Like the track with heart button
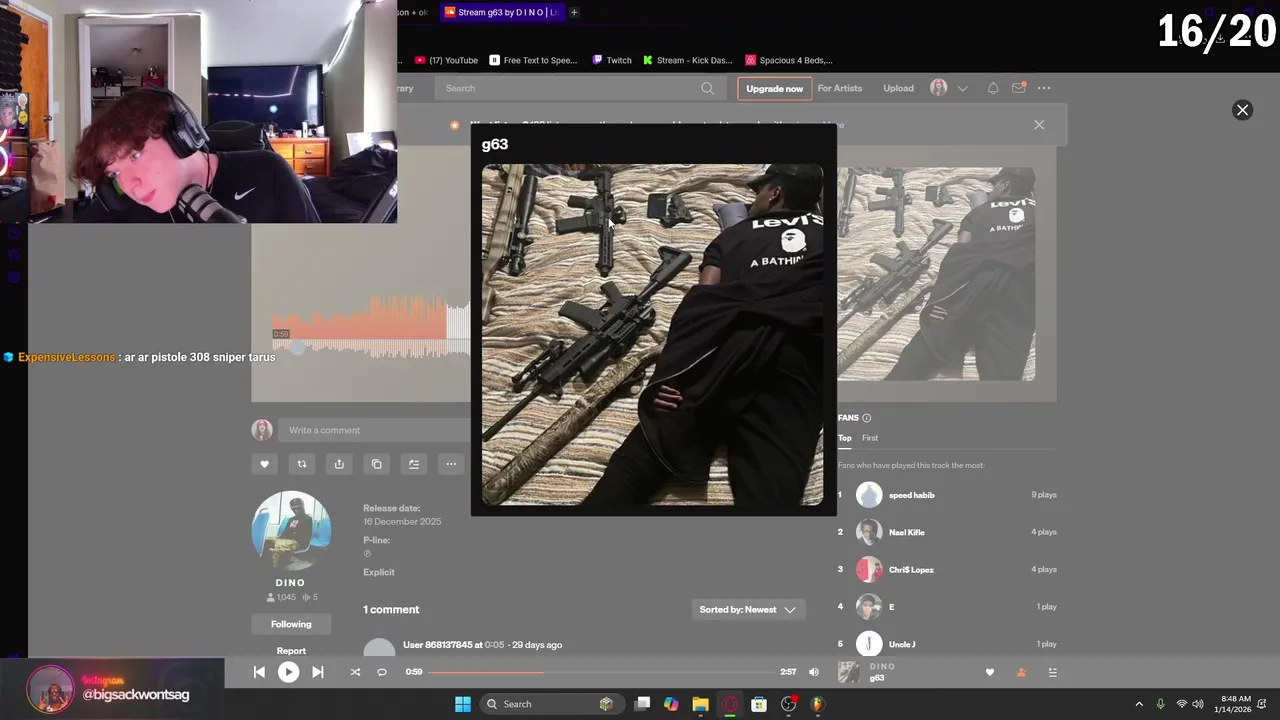 264,464
